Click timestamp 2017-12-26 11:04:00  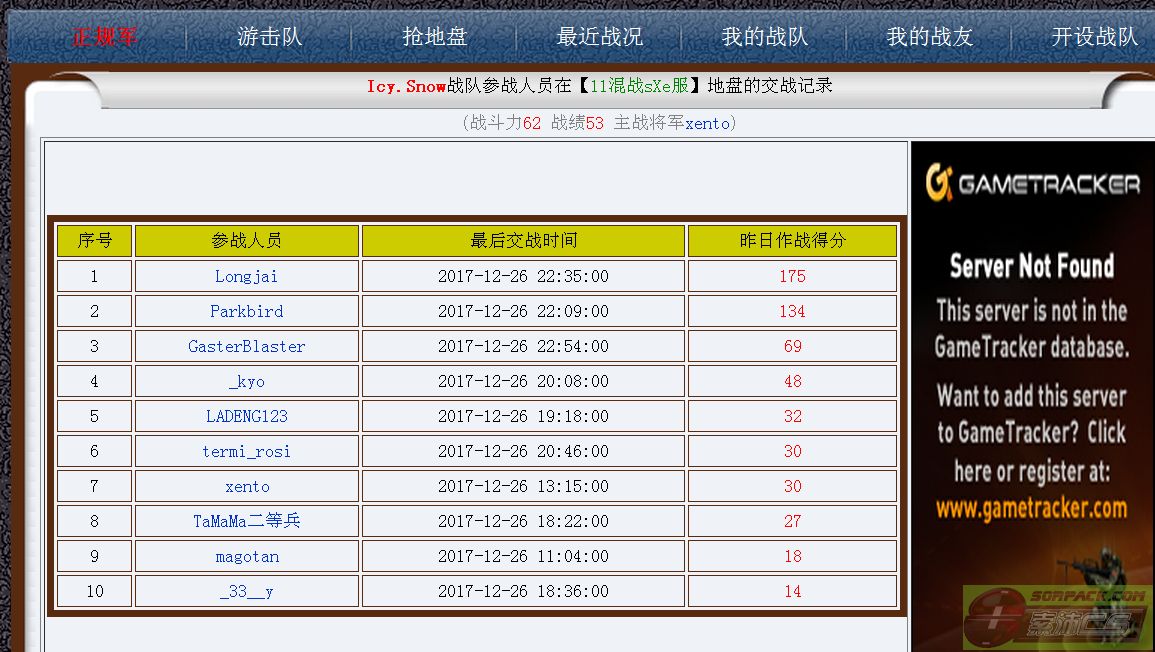523,556
